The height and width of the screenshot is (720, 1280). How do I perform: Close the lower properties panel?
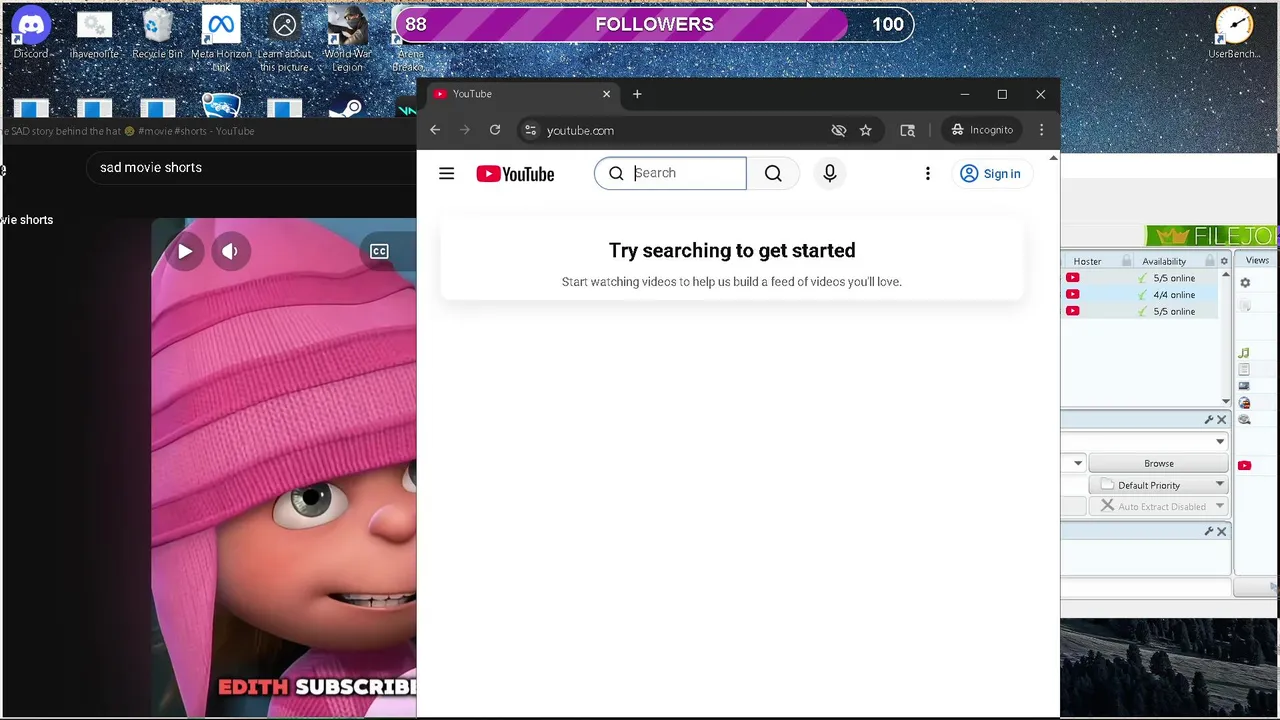1222,532
